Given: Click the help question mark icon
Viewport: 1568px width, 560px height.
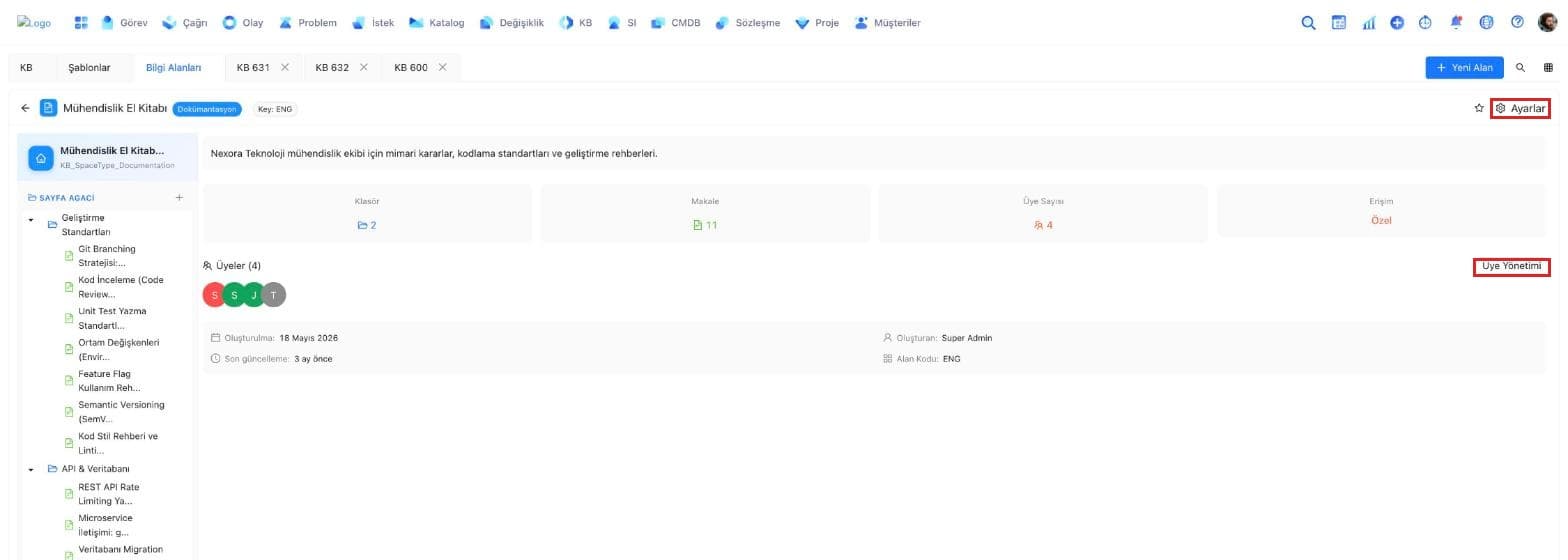Looking at the screenshot, I should point(1516,22).
